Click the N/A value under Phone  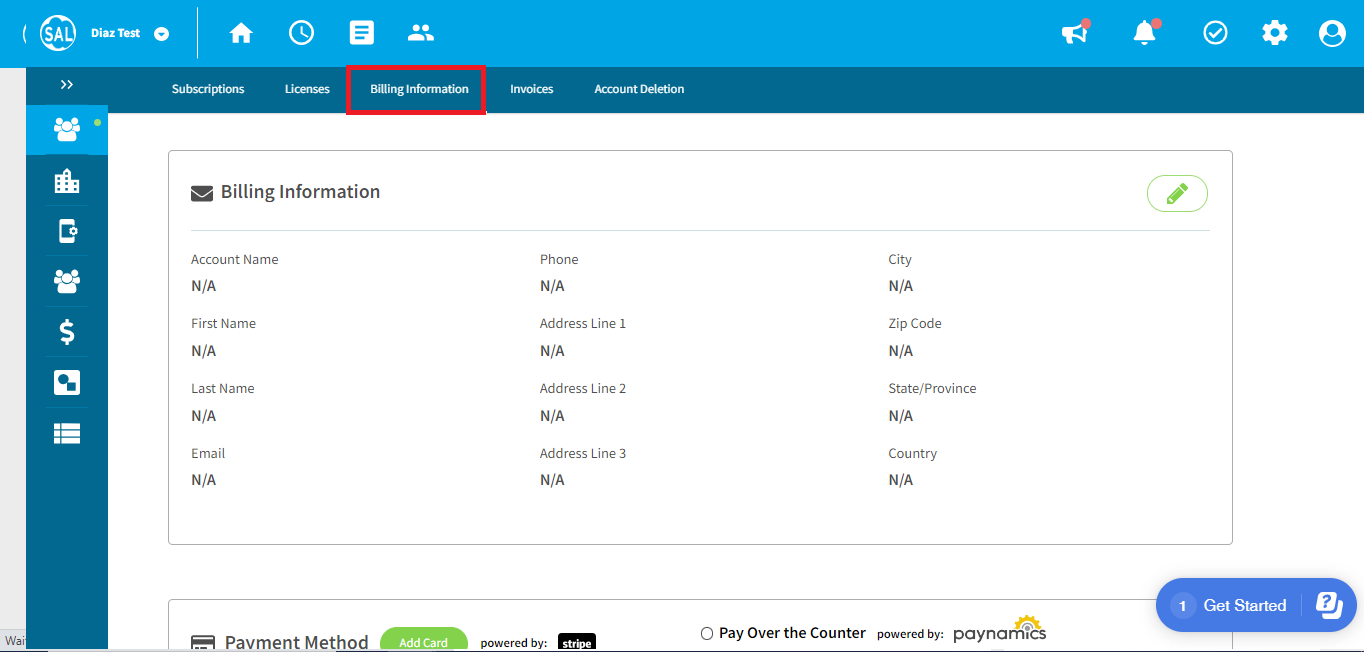pyautogui.click(x=552, y=286)
